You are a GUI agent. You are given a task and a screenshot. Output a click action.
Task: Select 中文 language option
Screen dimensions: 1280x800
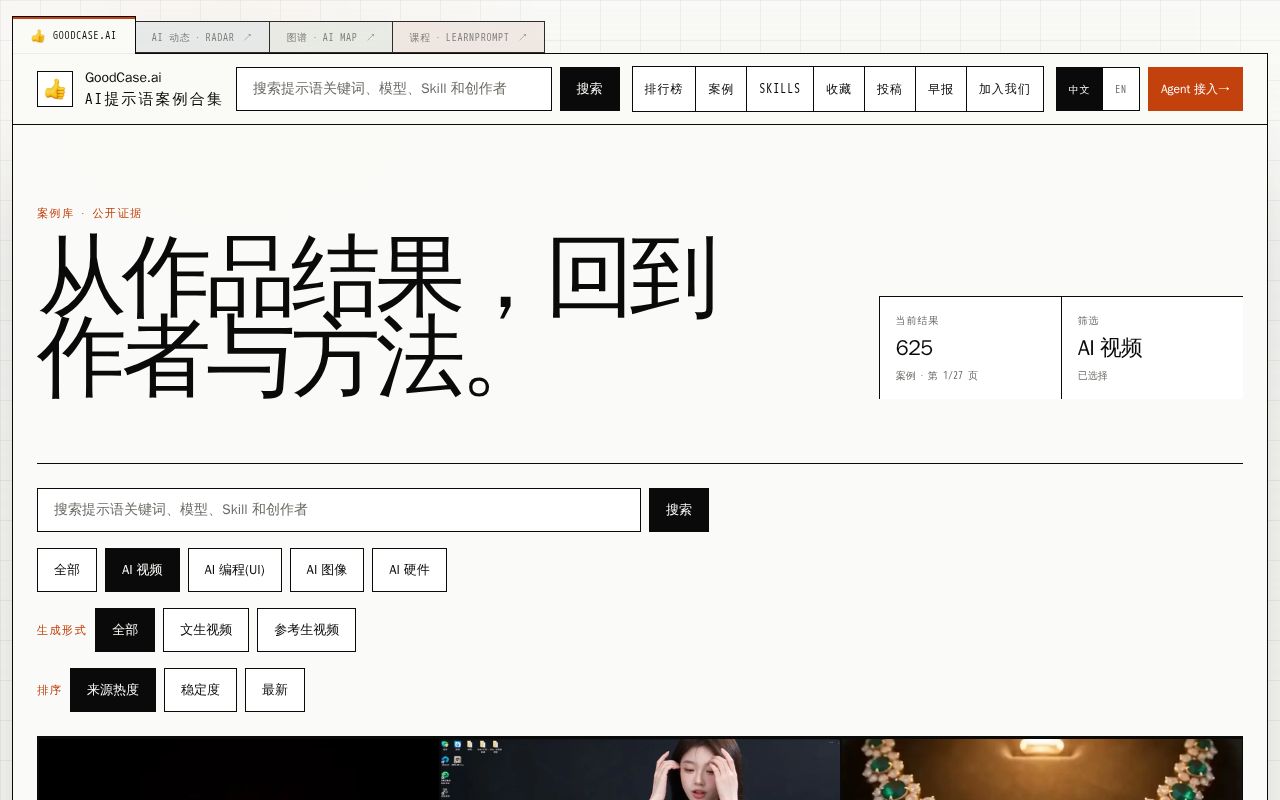tap(1079, 89)
